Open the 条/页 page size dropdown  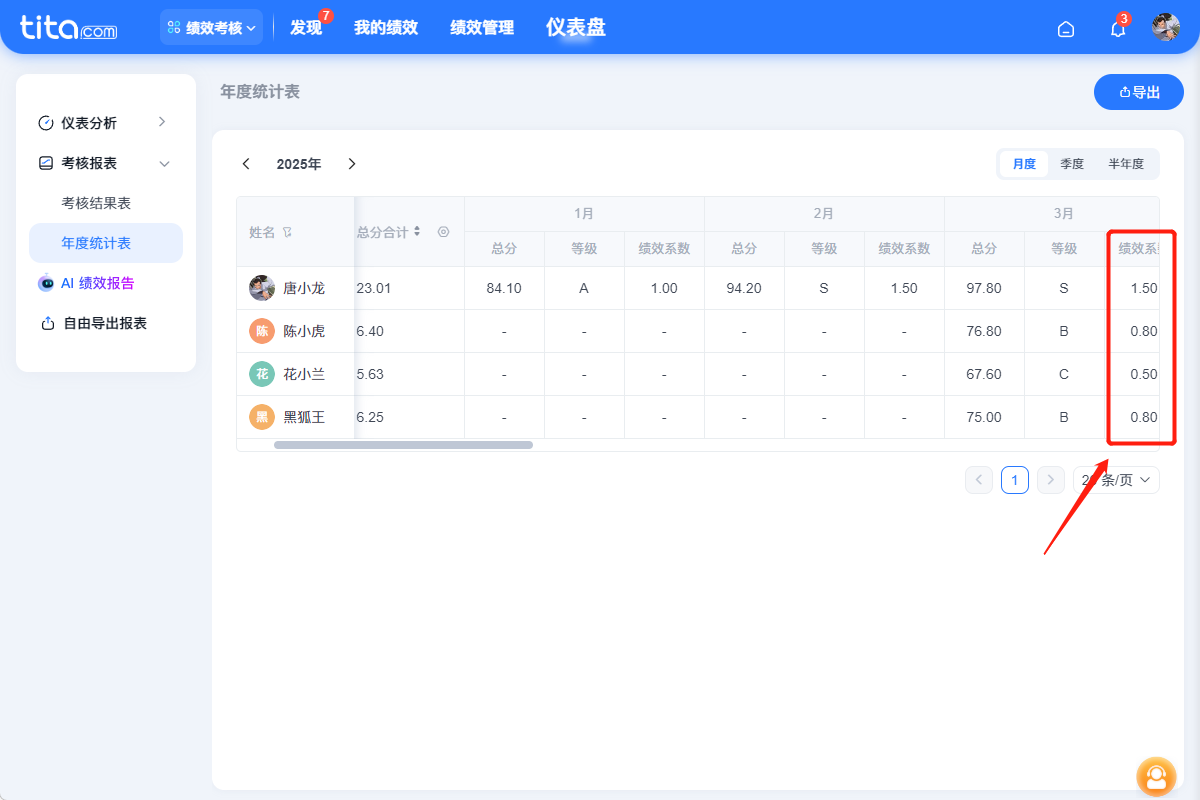1116,479
